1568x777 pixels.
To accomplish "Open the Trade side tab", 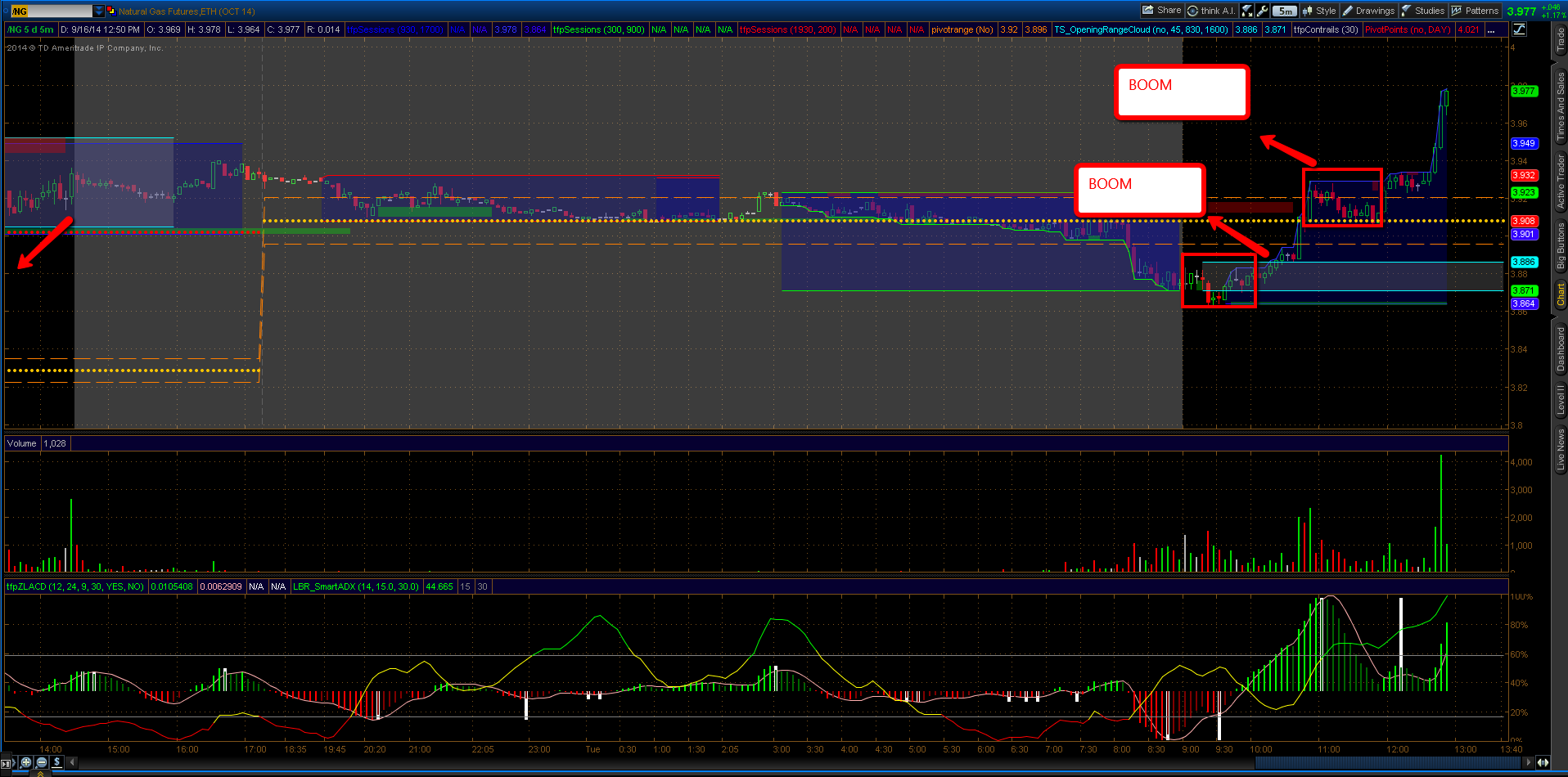I will coord(1560,40).
